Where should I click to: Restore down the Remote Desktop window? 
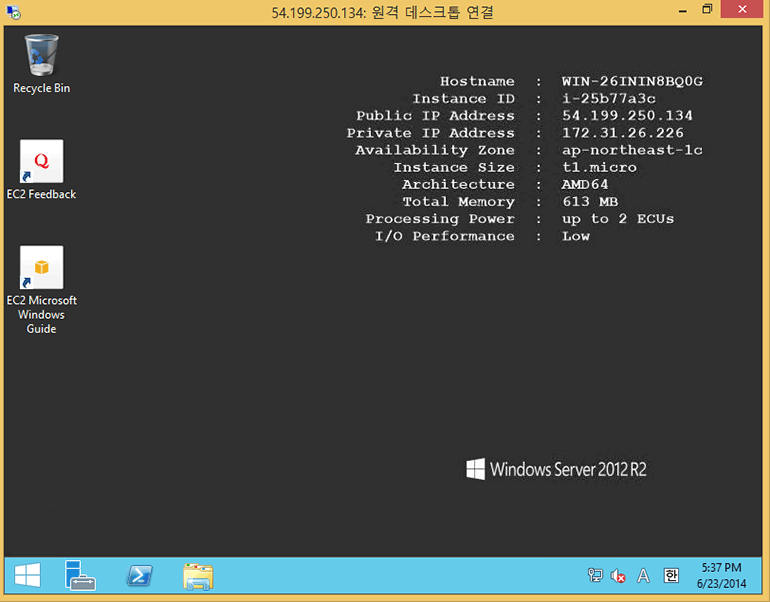pos(707,10)
